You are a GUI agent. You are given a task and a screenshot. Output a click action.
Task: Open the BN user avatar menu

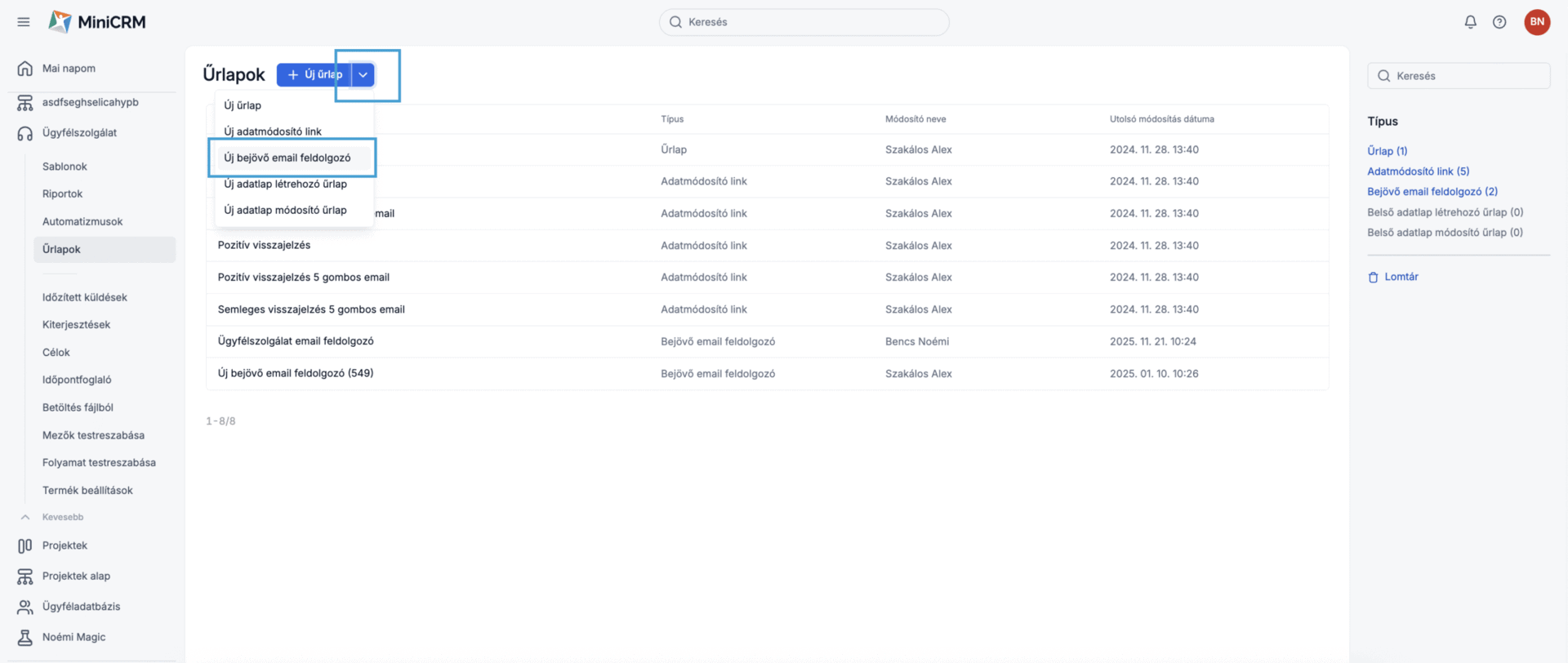click(1537, 22)
